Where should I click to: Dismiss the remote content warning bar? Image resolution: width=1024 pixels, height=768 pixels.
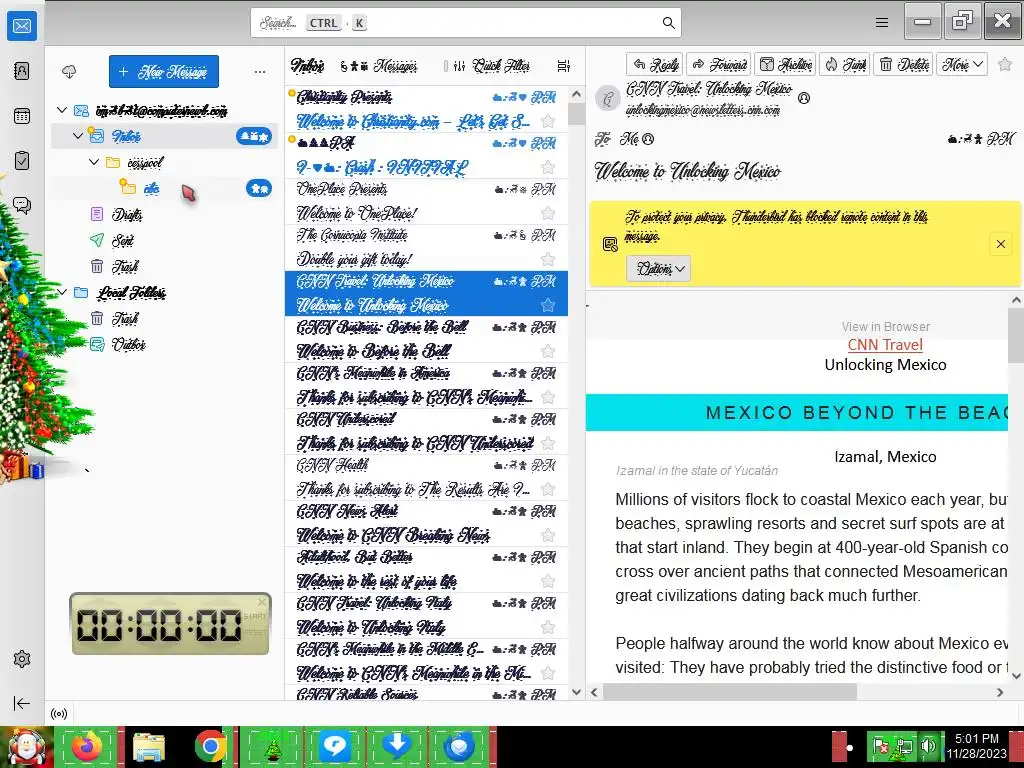point(1000,244)
